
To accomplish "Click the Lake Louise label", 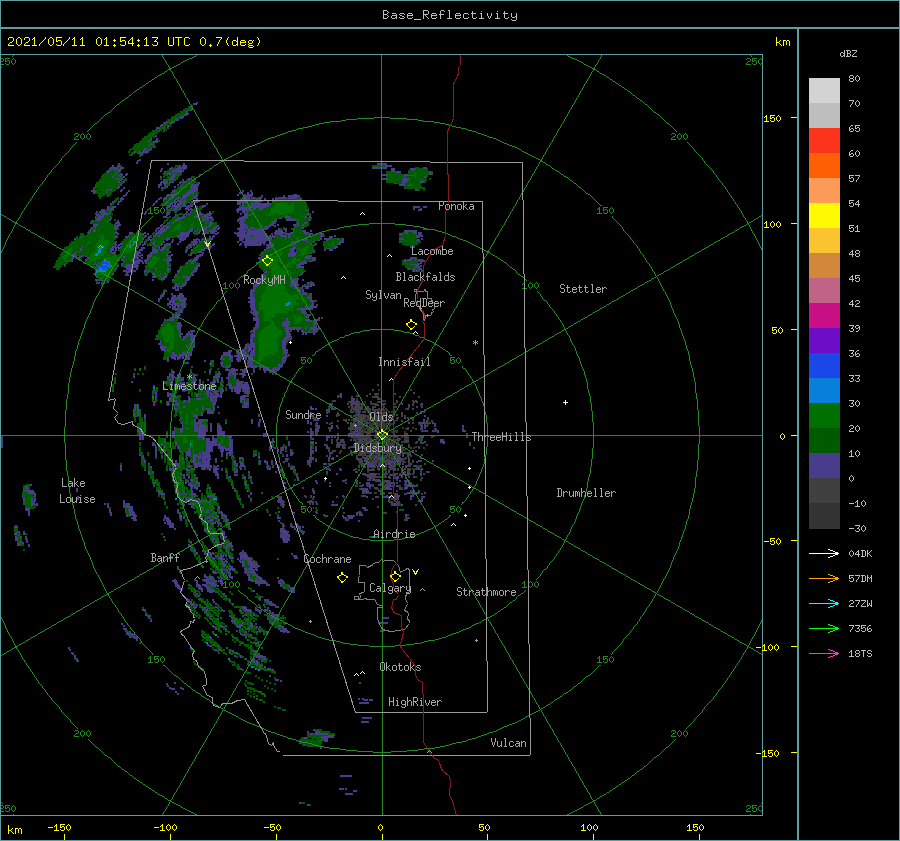I will 77,491.
